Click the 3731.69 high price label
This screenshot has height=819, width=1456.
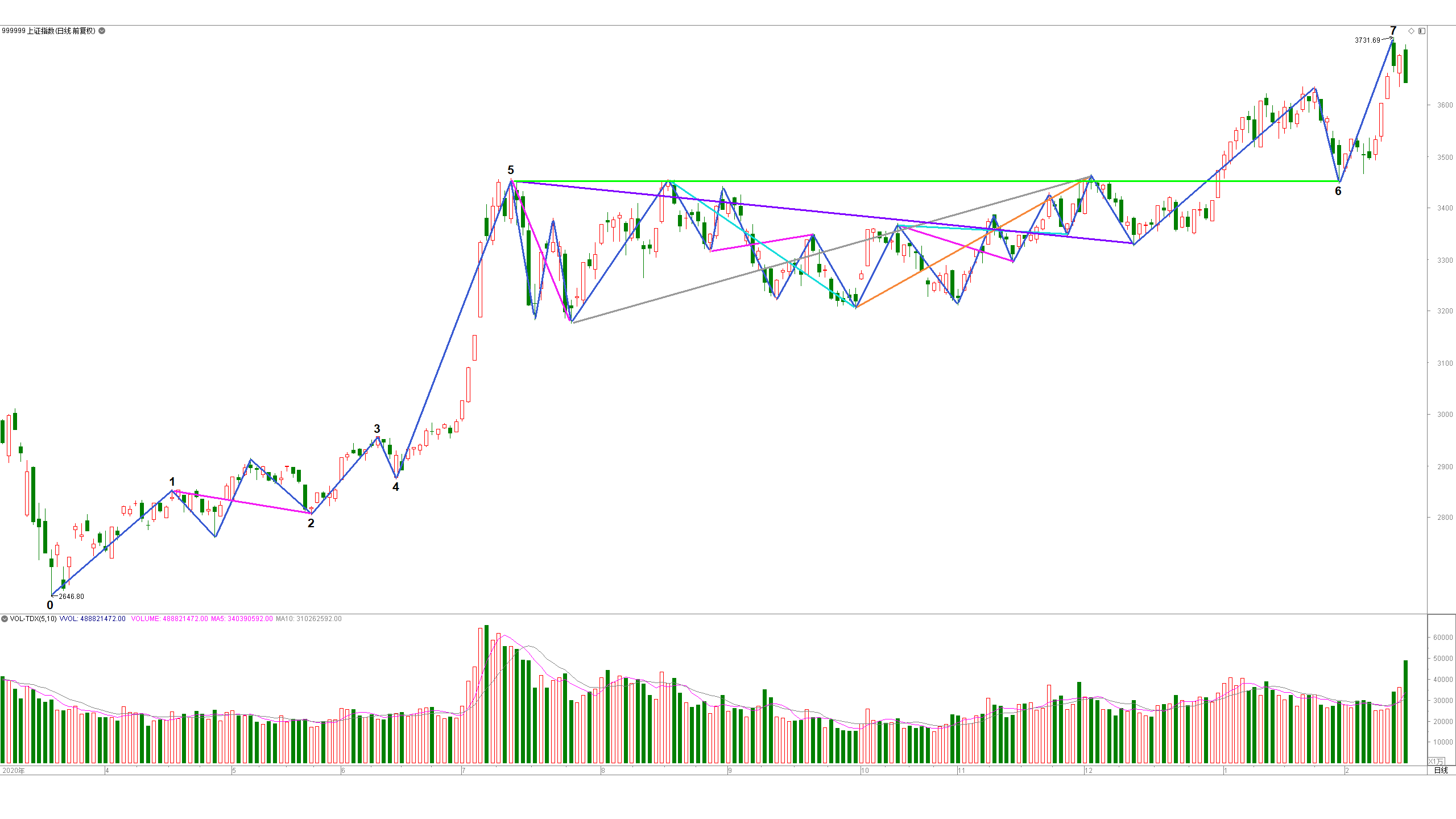pos(1367,40)
